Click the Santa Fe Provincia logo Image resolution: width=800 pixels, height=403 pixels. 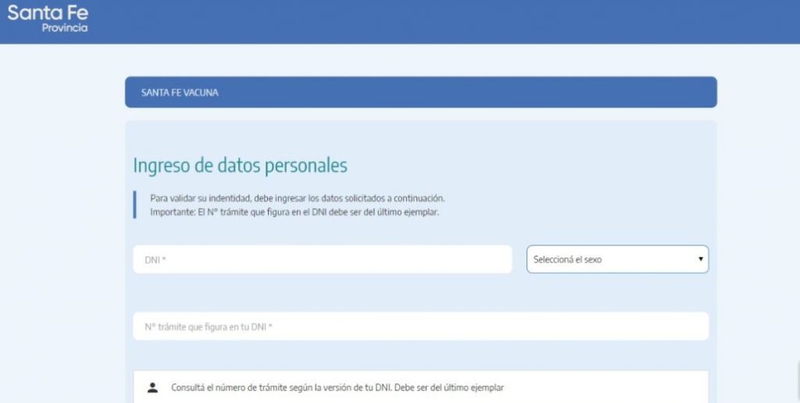[48, 18]
